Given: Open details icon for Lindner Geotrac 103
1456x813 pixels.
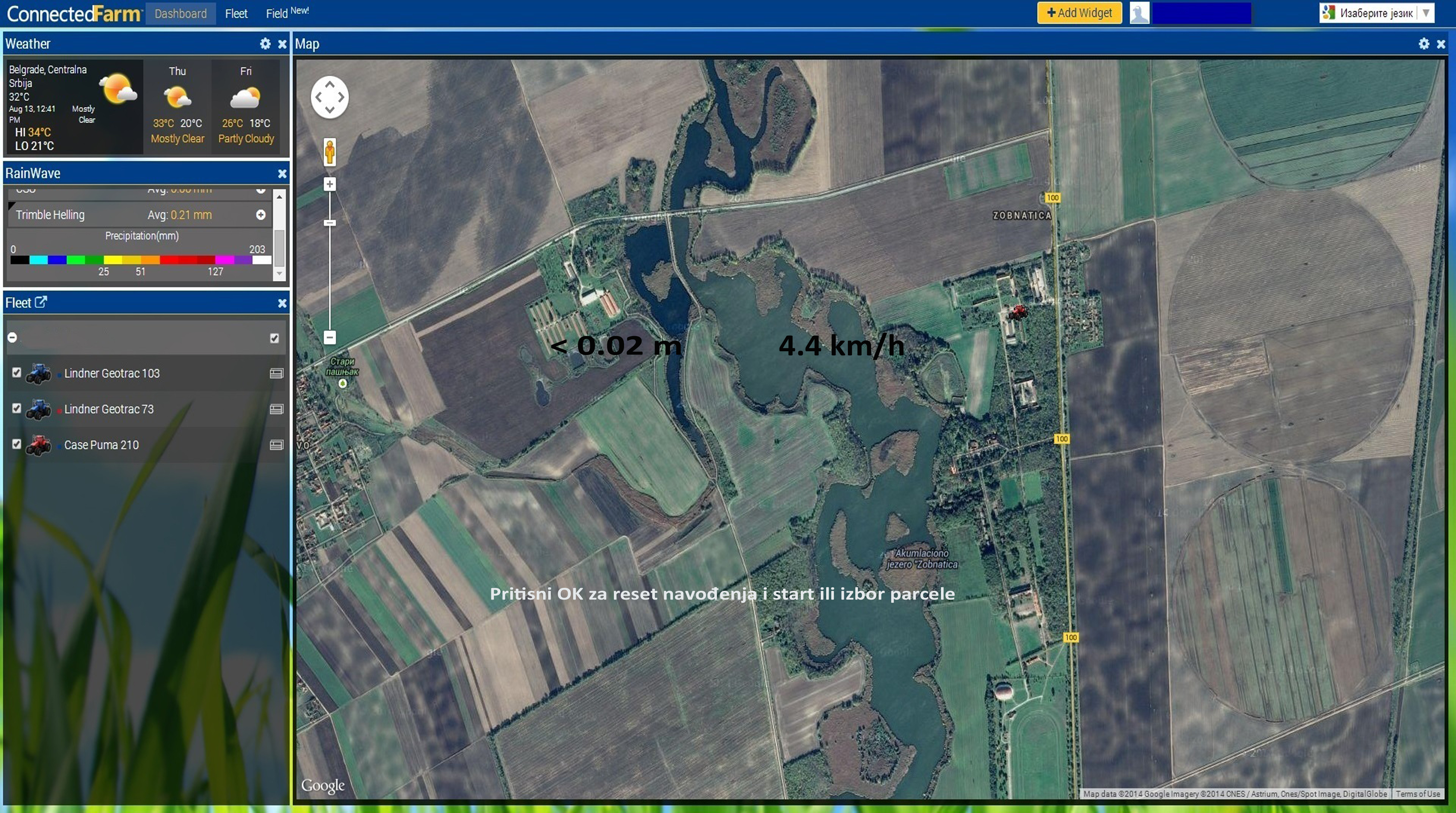Looking at the screenshot, I should (x=276, y=373).
